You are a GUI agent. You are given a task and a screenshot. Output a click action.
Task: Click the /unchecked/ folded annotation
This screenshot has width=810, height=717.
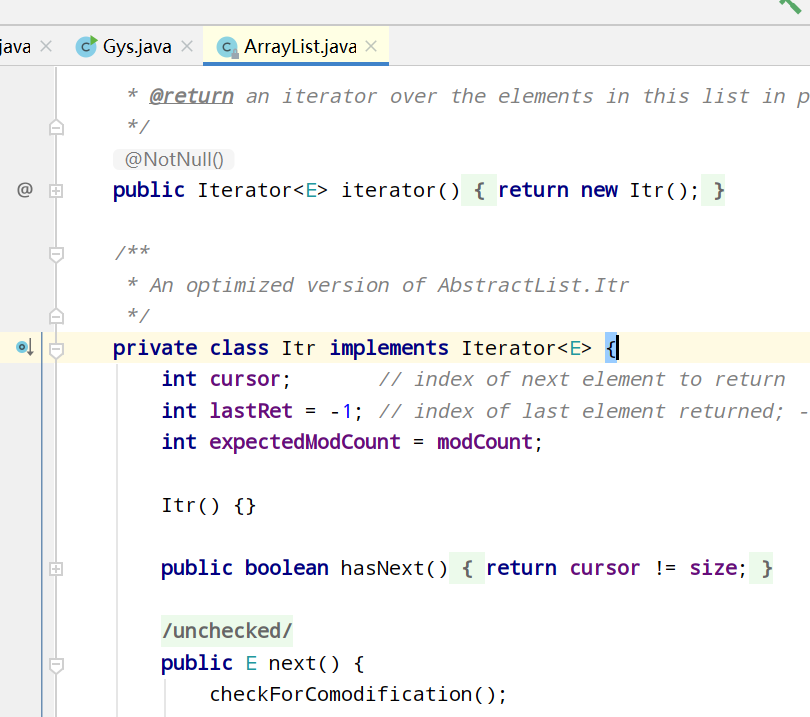tap(227, 631)
